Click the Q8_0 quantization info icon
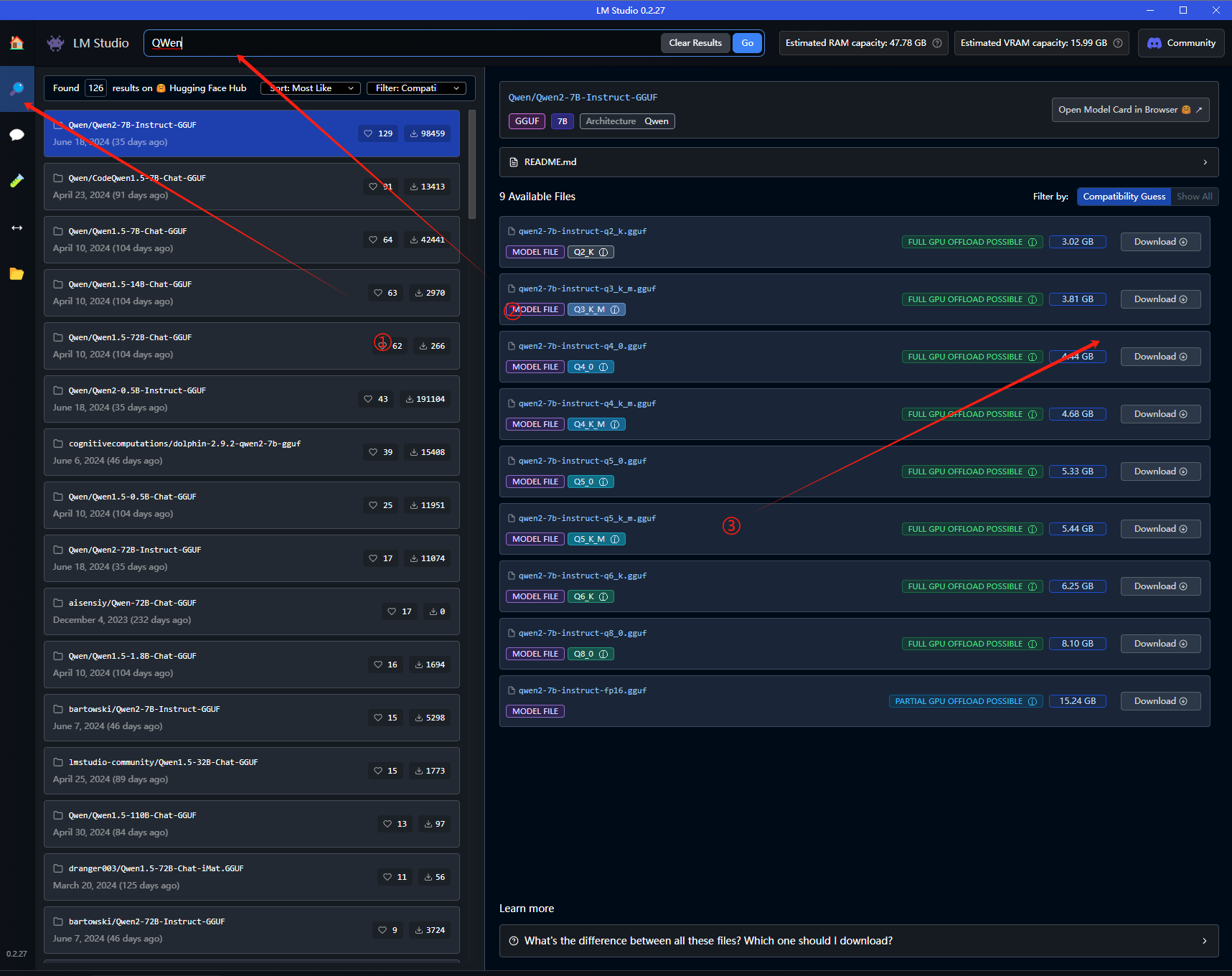Screen dimensions: 1232x976 coord(603,654)
